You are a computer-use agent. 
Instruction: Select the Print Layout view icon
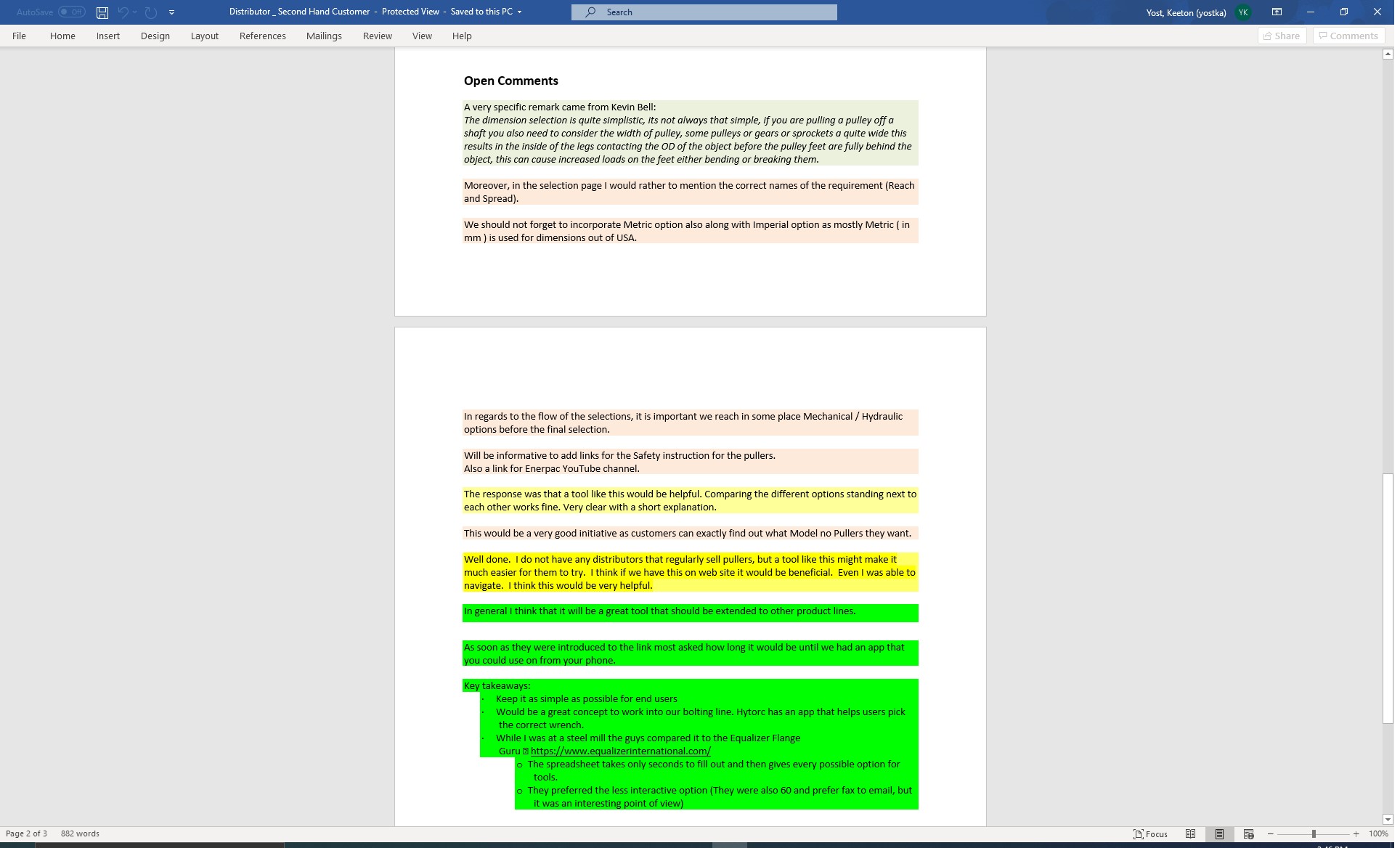[1219, 833]
